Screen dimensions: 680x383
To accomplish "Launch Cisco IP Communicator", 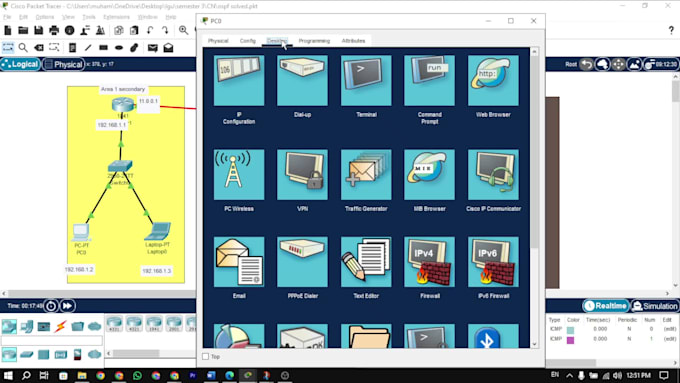I will click(x=493, y=175).
